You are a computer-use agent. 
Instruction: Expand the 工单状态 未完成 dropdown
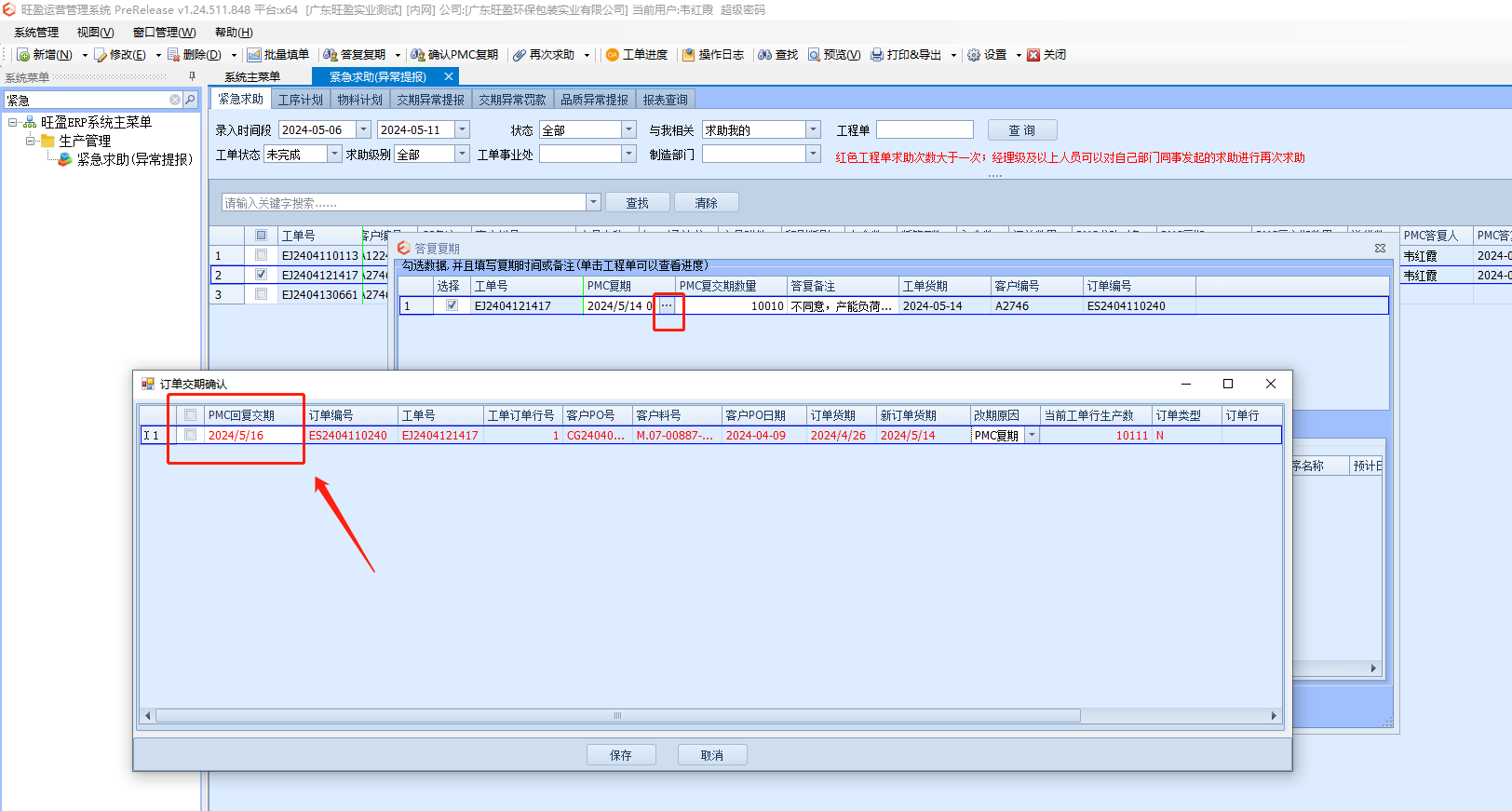334,154
